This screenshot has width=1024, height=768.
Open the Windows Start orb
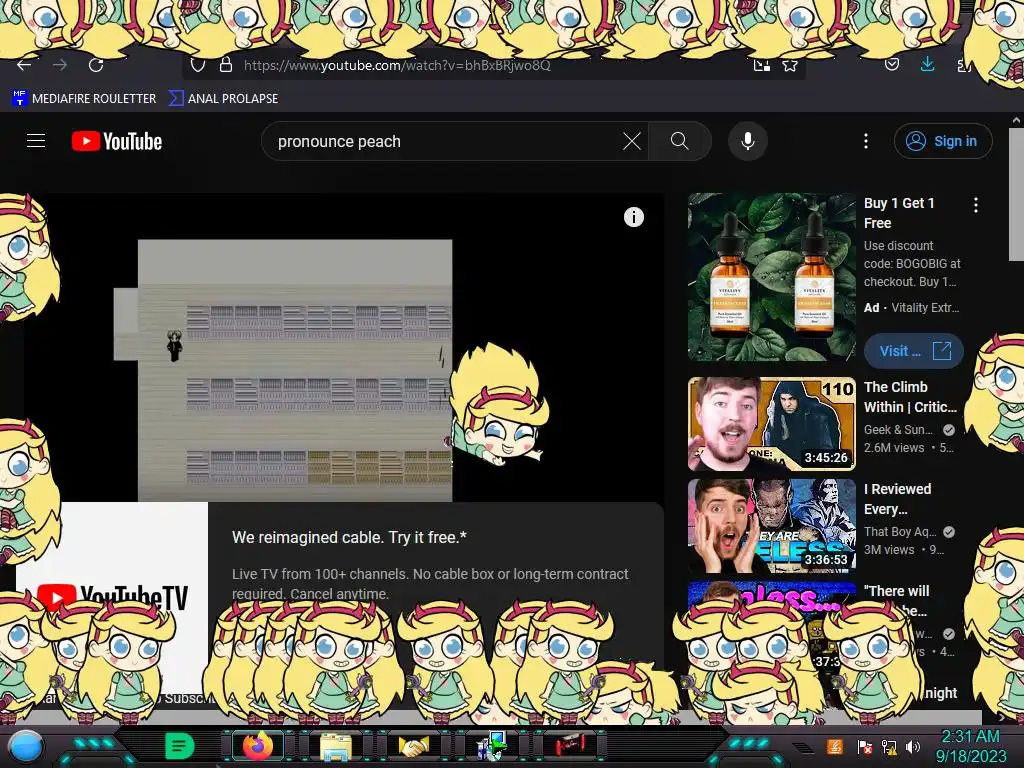[26, 746]
